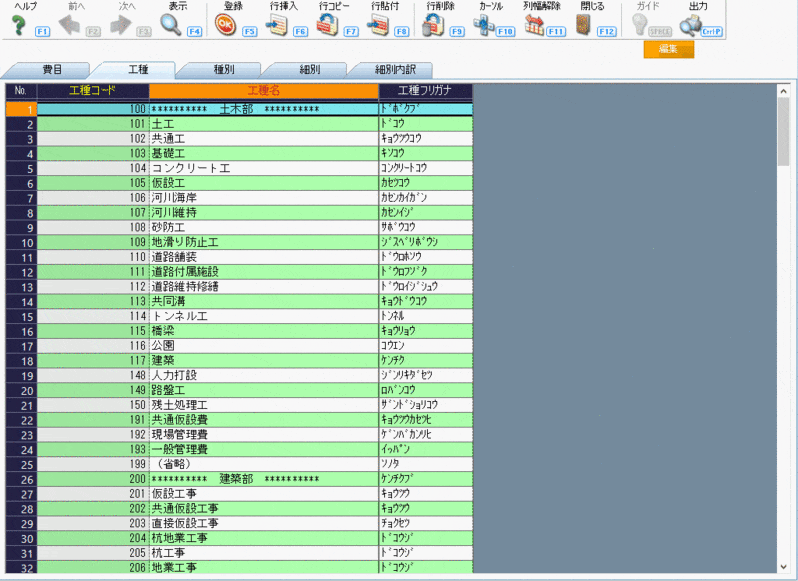Image resolution: width=798 pixels, height=581 pixels.
Task: Select the 共通工 name cell
Action: point(264,138)
